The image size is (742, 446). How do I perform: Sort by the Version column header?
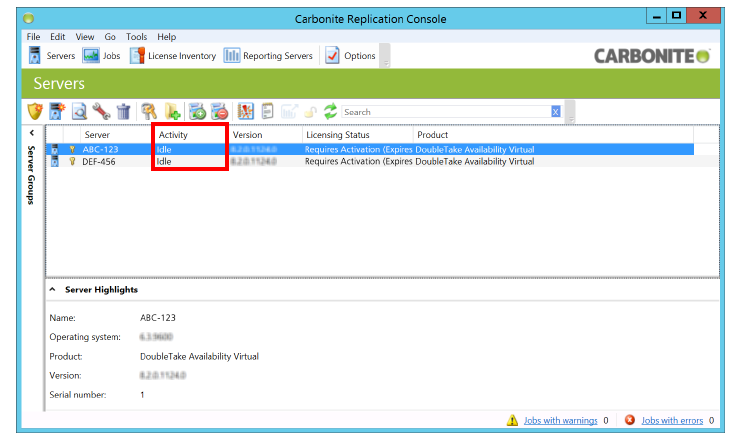[265, 135]
